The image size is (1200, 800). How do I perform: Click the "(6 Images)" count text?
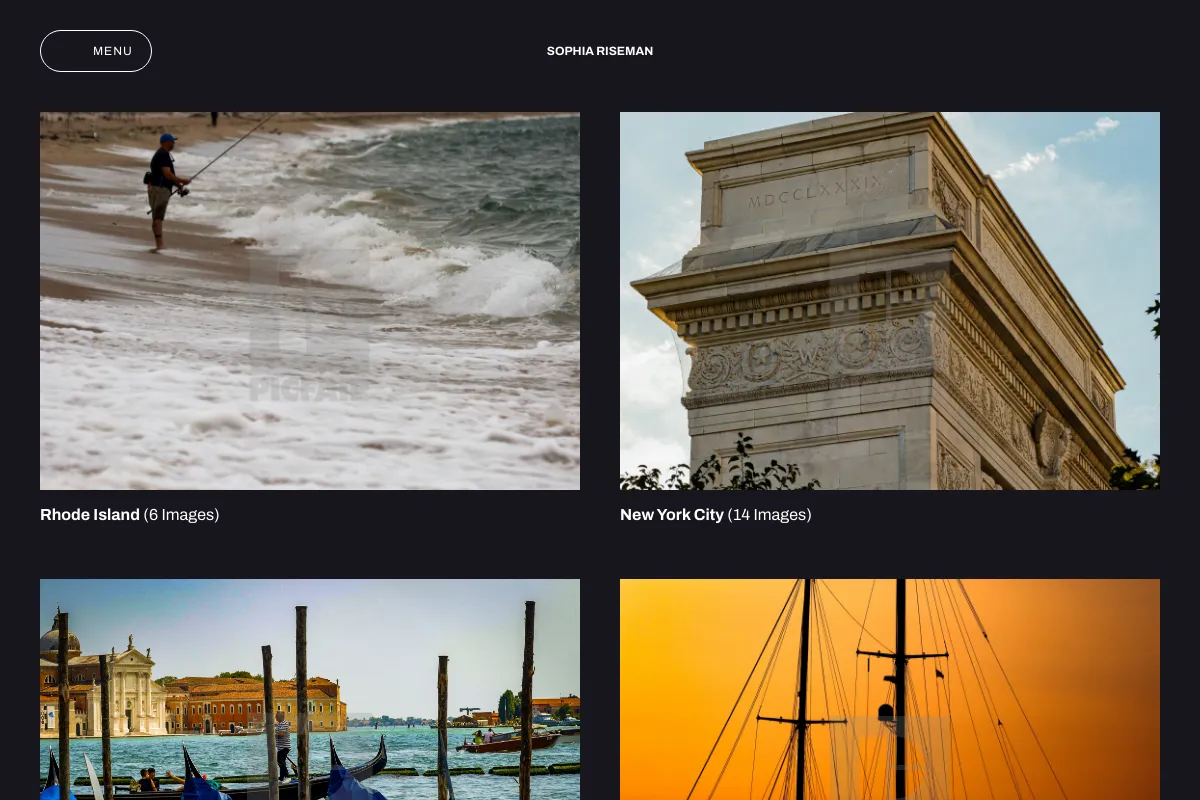181,515
